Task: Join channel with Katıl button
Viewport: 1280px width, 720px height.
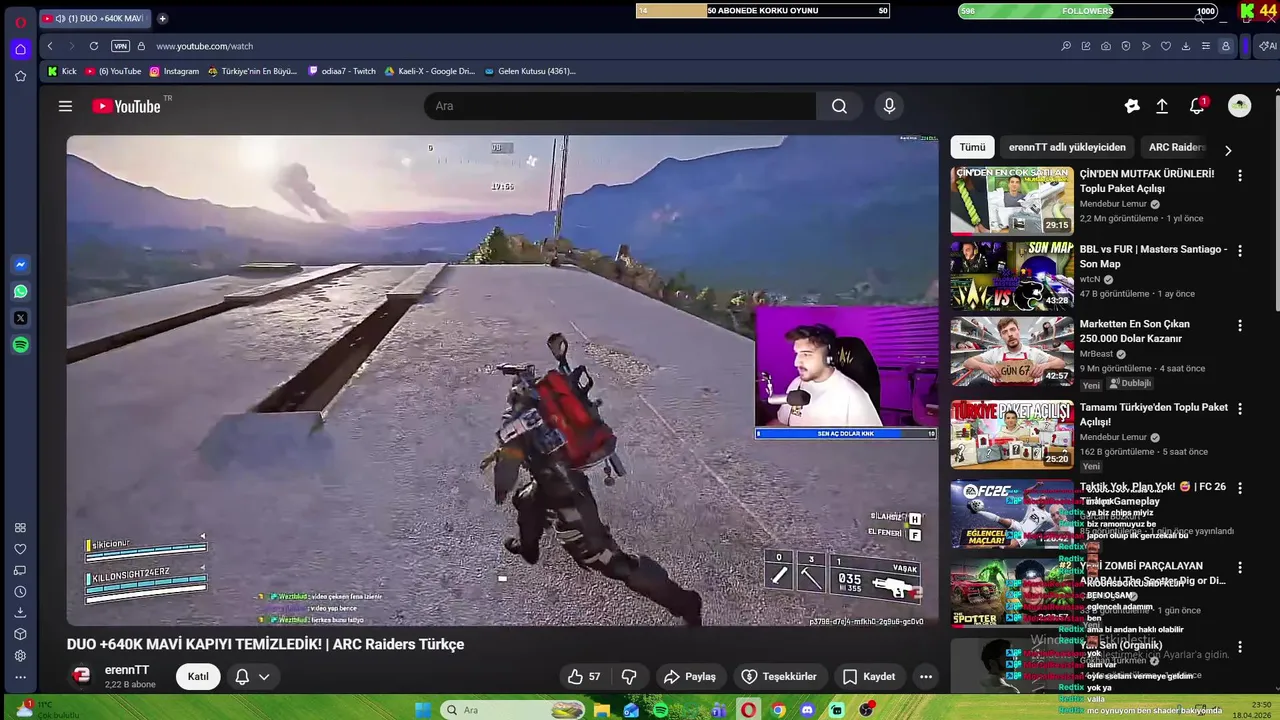Action: (x=198, y=677)
